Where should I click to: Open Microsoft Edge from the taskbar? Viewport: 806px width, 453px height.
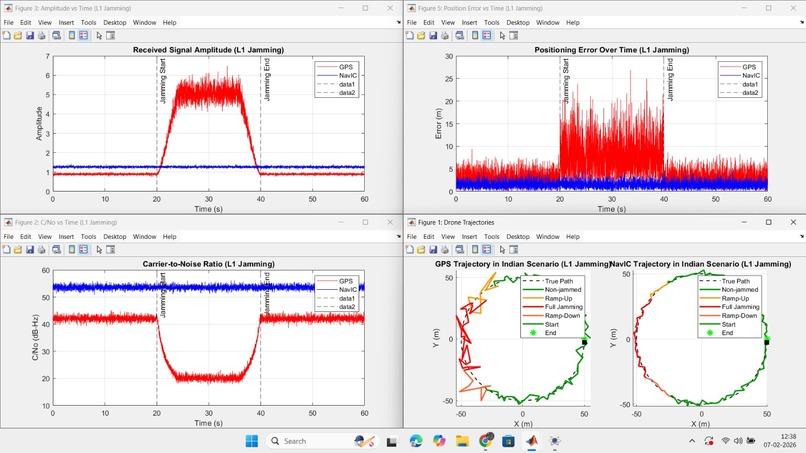[416, 441]
